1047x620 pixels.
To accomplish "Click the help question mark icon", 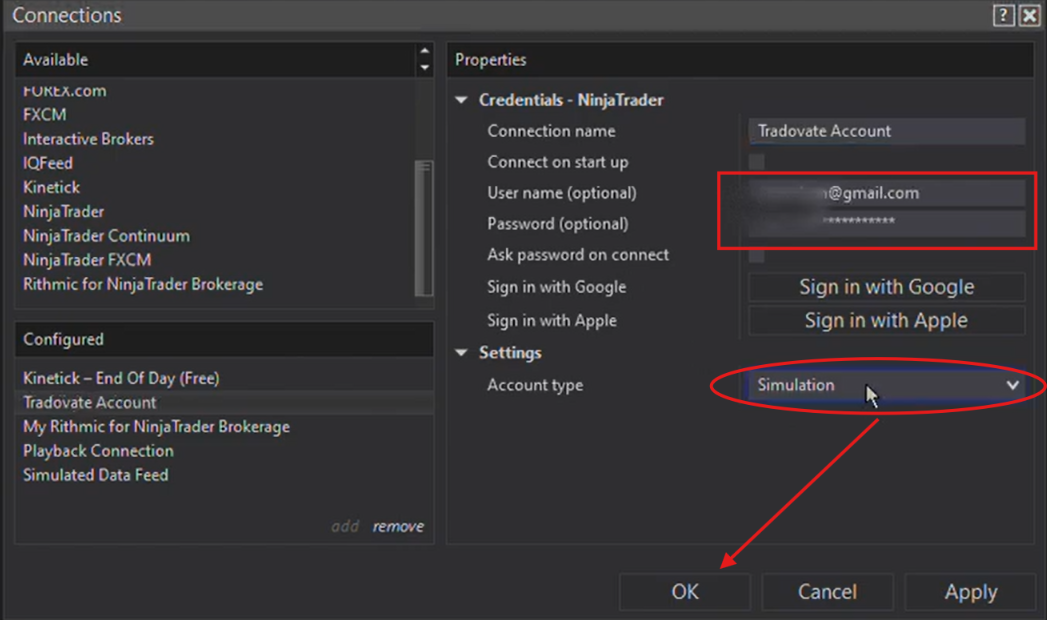I will click(1003, 15).
